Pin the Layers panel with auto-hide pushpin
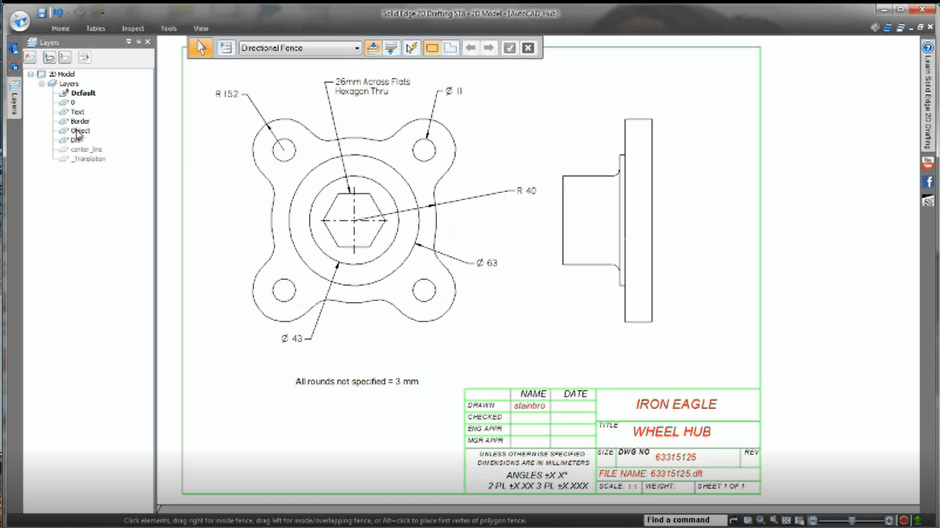 pos(138,42)
